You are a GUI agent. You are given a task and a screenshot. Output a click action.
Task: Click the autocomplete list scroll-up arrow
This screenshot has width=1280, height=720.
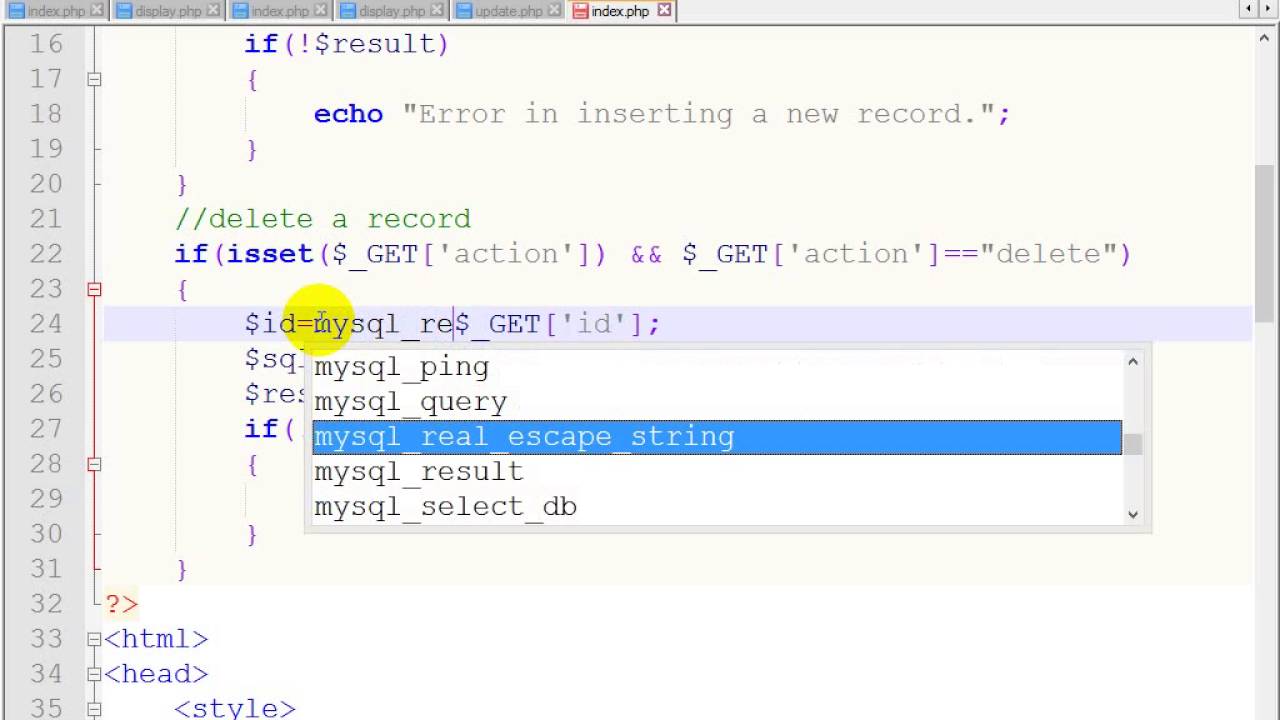click(1133, 361)
